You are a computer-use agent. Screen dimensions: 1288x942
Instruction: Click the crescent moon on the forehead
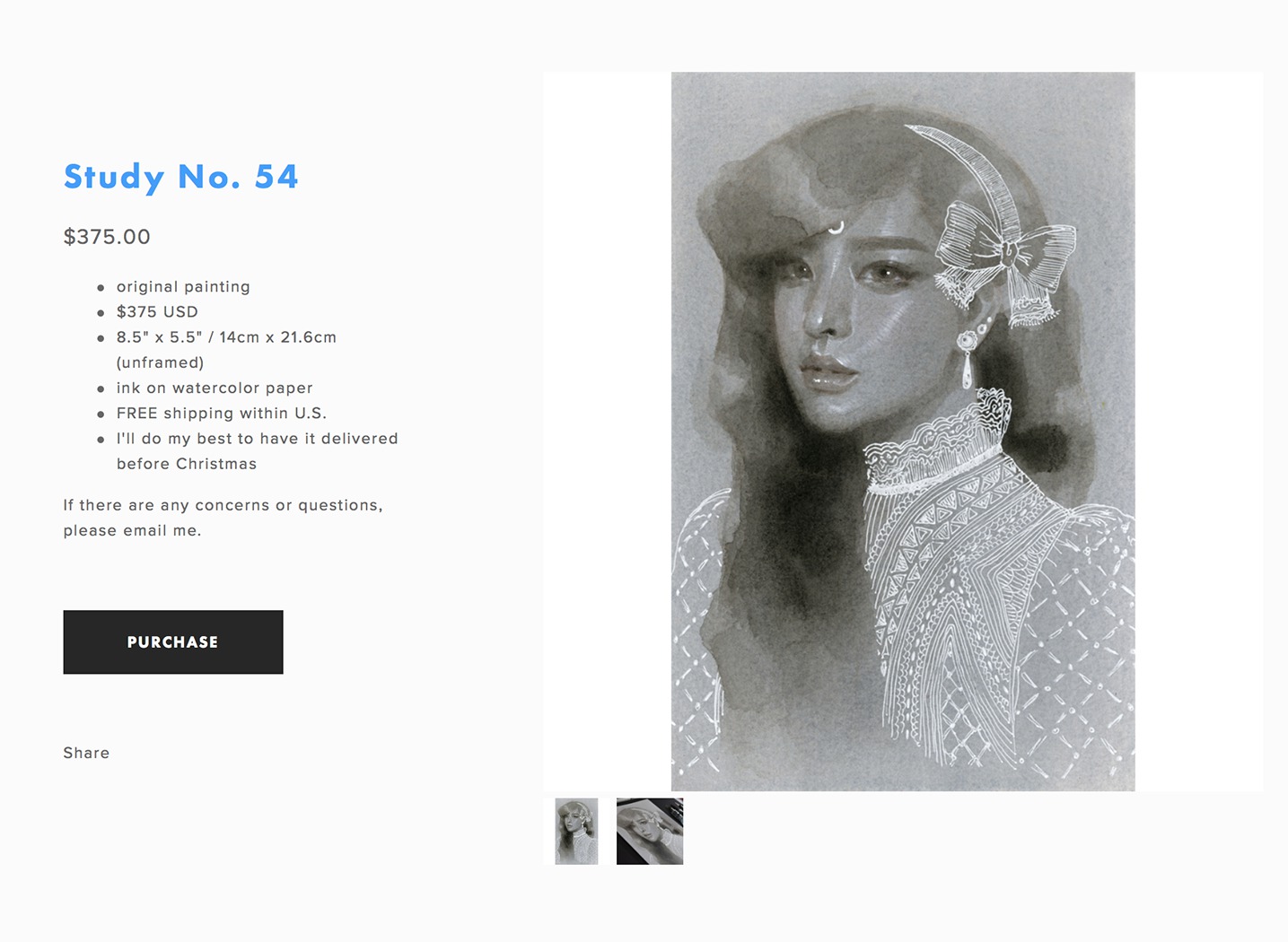pos(837,226)
